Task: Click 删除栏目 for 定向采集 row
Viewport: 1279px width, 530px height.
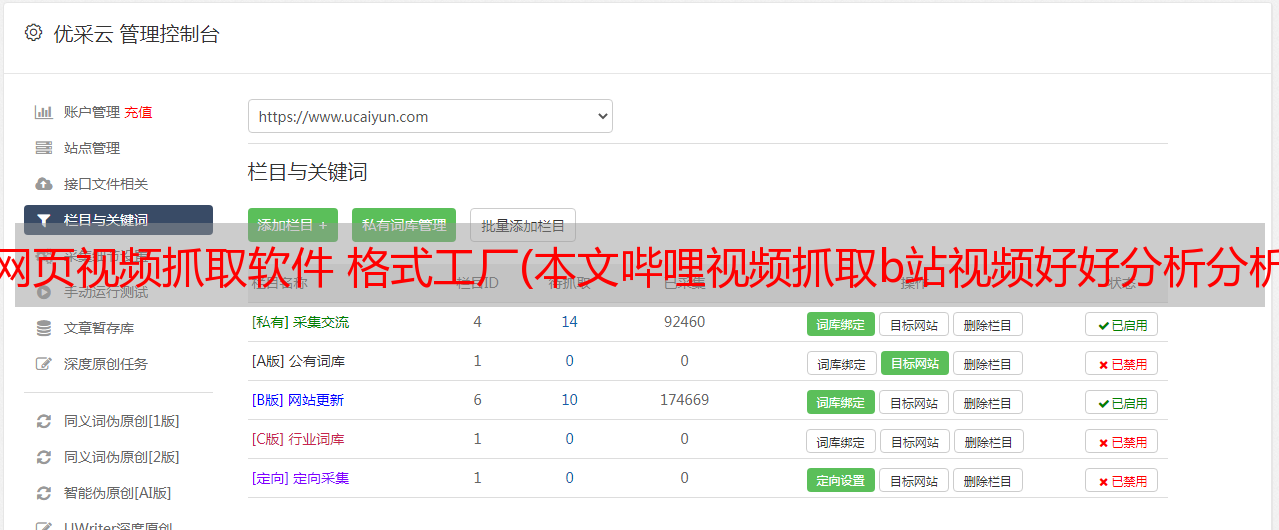Action: [x=987, y=480]
